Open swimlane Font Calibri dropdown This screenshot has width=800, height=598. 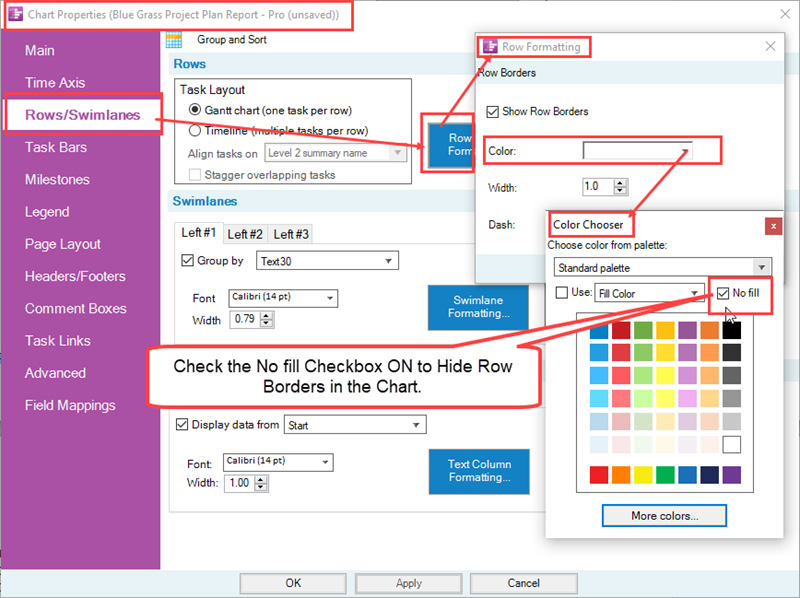pyautogui.click(x=283, y=297)
